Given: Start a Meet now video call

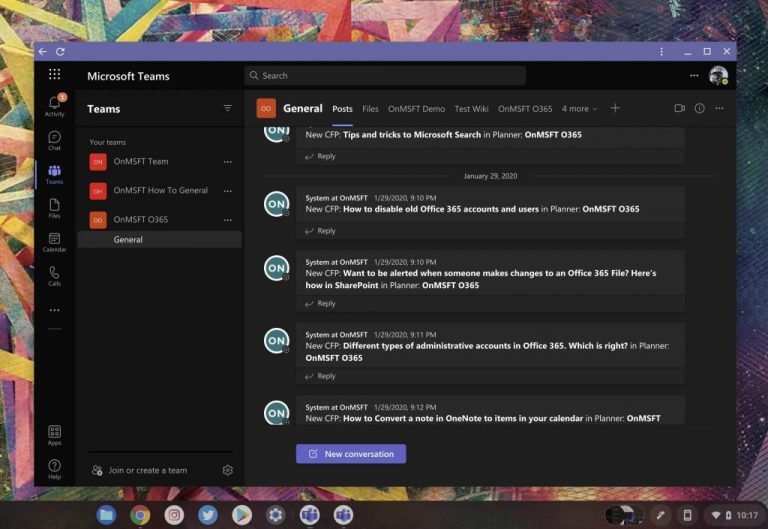Looking at the screenshot, I should coord(679,108).
